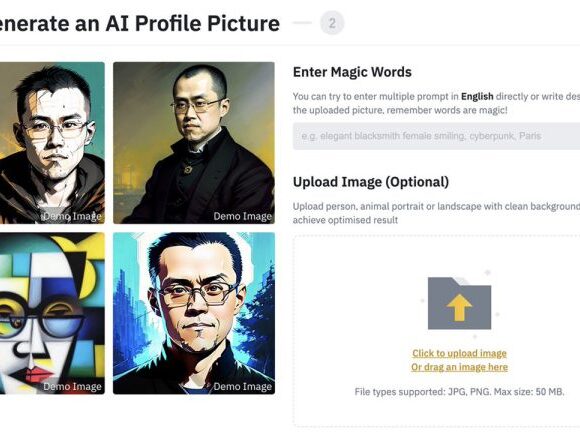The image size is (580, 432).
Task: Click the "Or drag an image here" link
Action: 459,367
